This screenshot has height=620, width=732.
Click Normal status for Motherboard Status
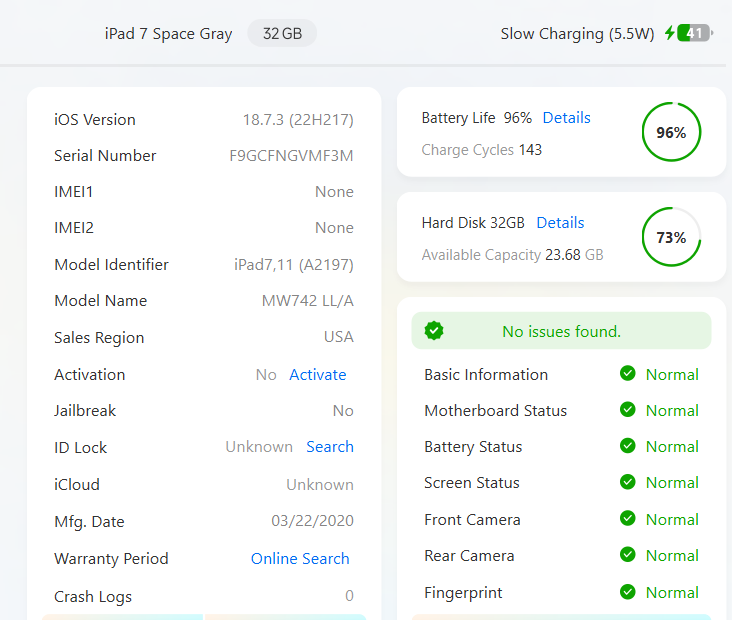[x=672, y=410]
